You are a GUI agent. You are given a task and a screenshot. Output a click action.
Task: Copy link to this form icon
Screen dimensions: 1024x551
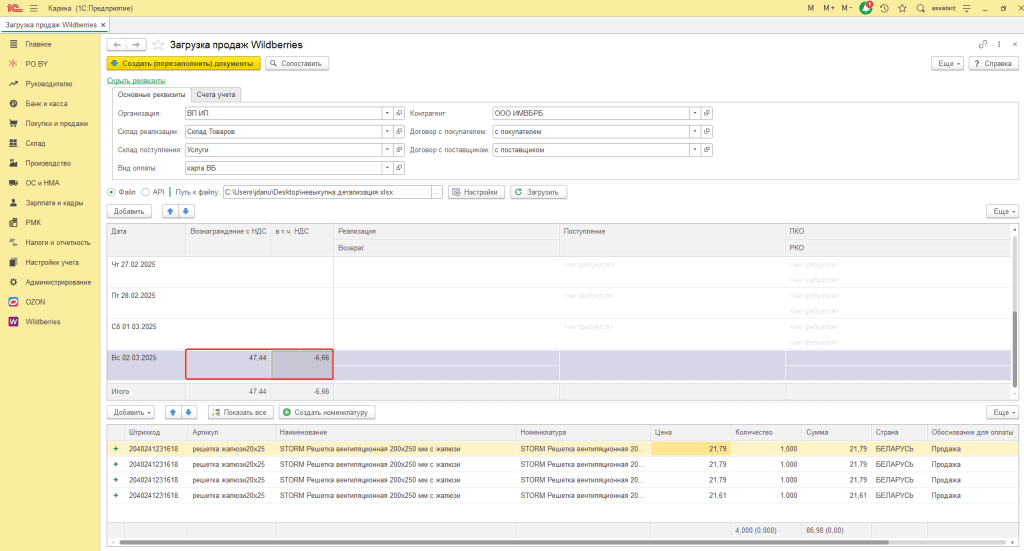982,44
